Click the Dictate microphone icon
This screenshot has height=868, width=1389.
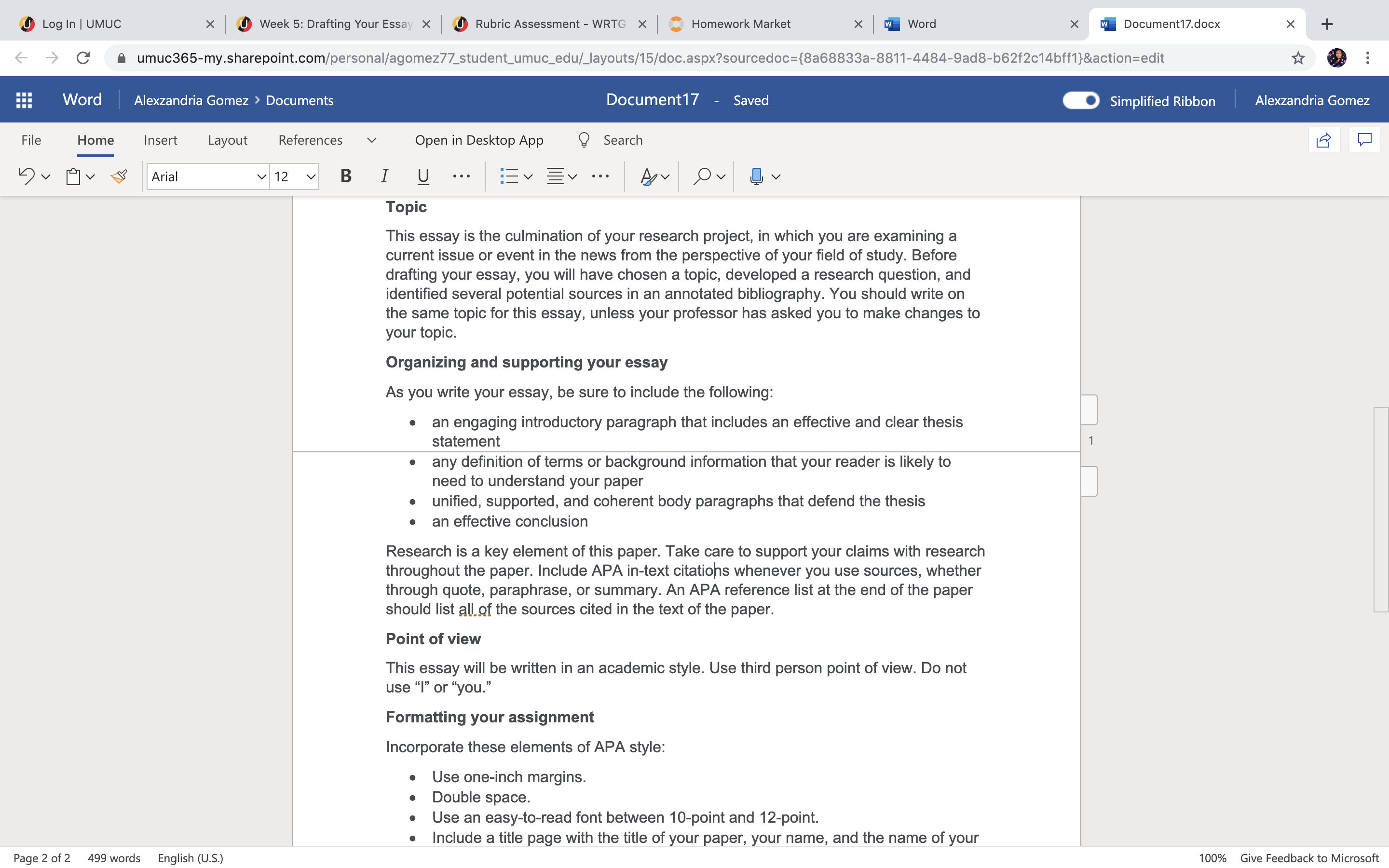[x=757, y=176]
